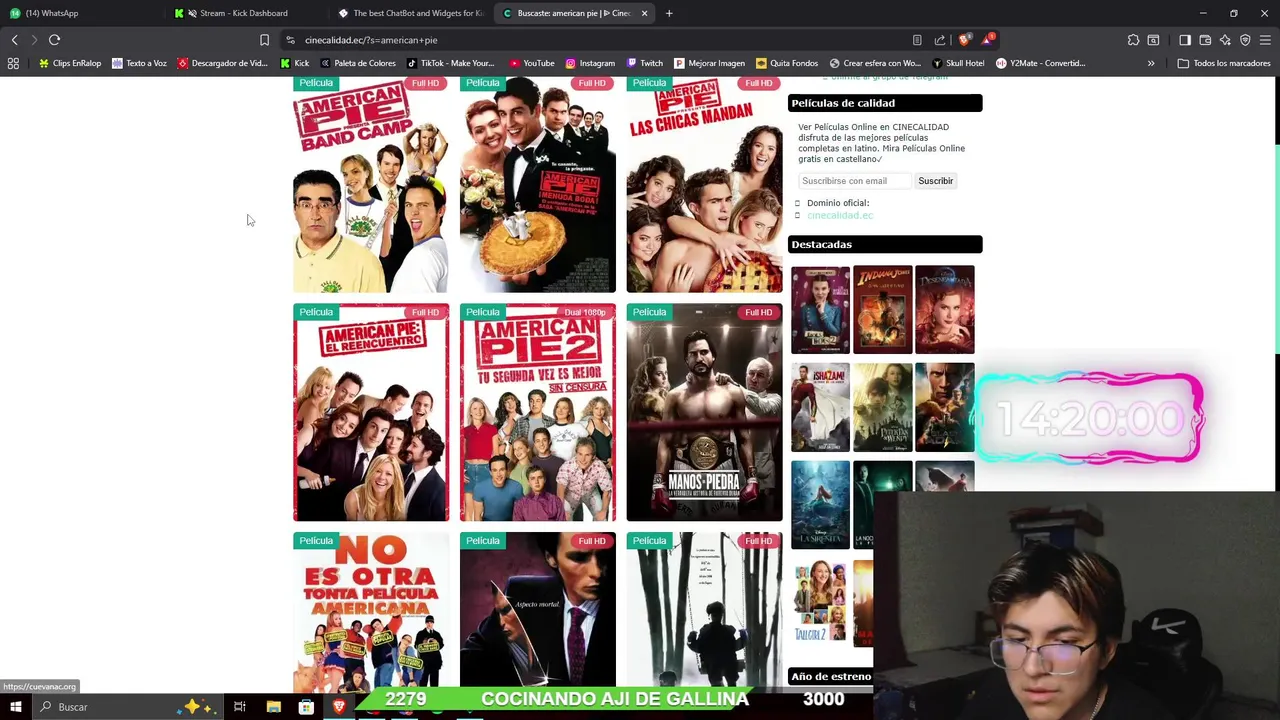Show hidden bookmarks with double chevron

(x=1151, y=63)
